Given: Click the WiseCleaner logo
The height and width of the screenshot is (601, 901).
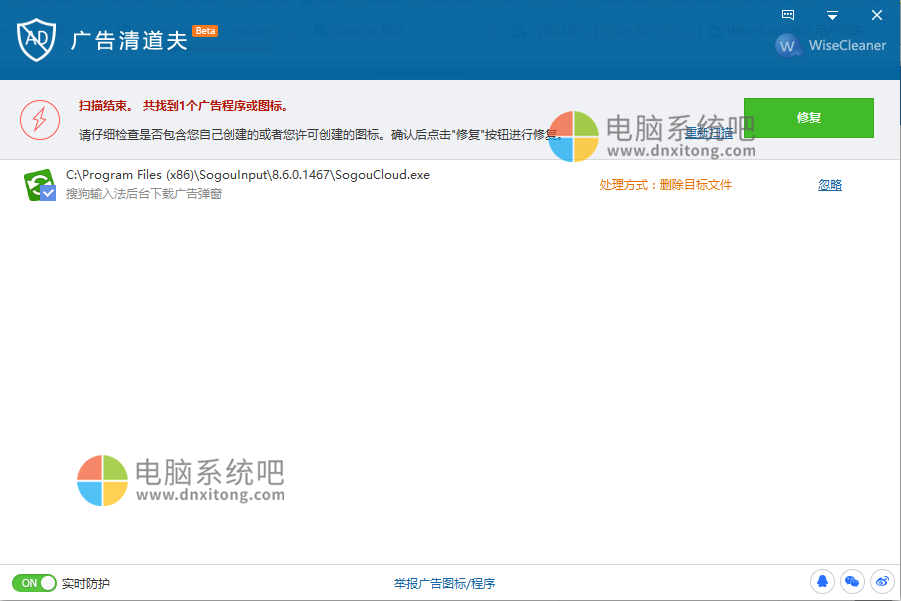Looking at the screenshot, I should (830, 45).
